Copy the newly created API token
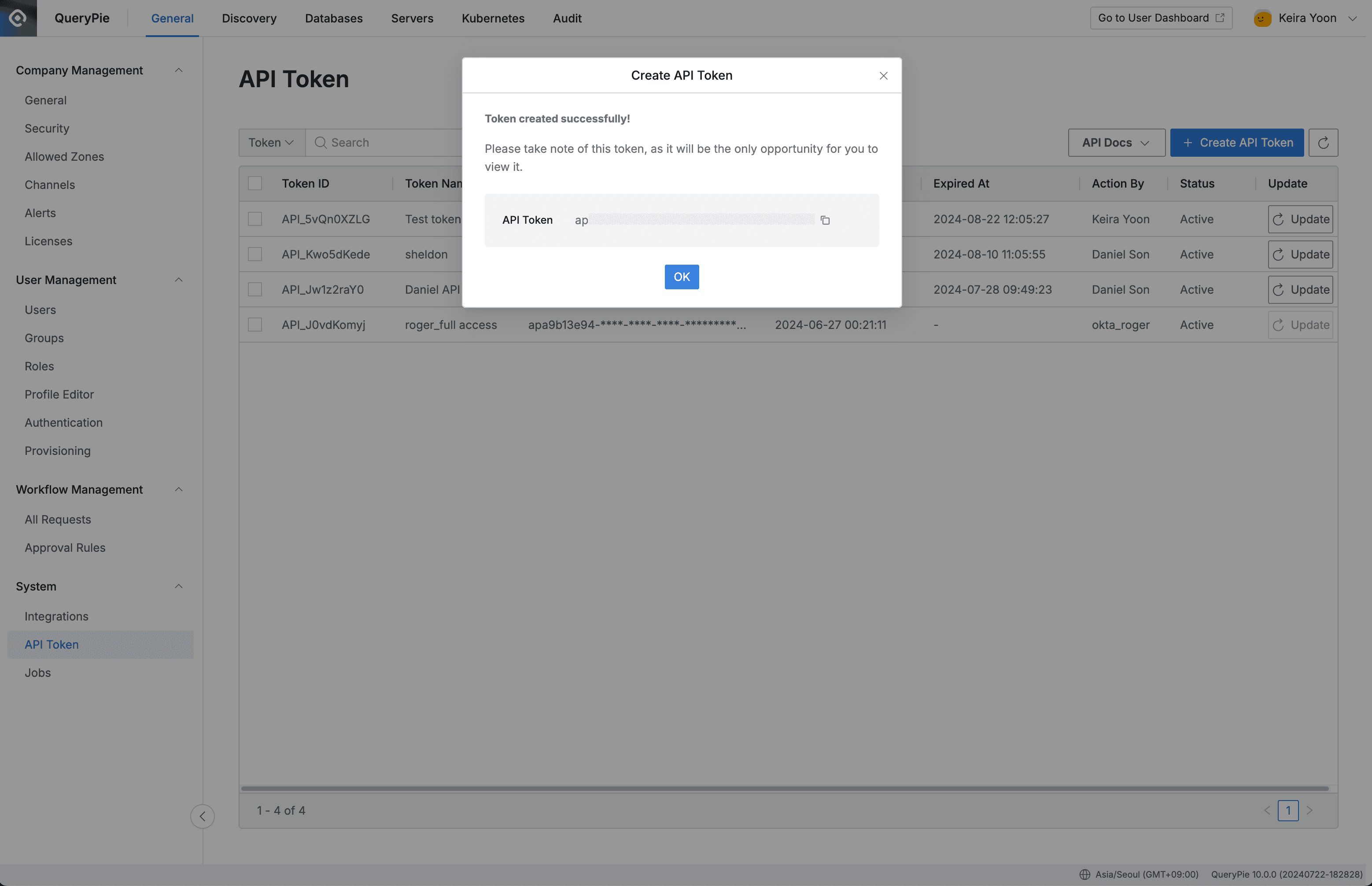1372x886 pixels. (x=825, y=220)
